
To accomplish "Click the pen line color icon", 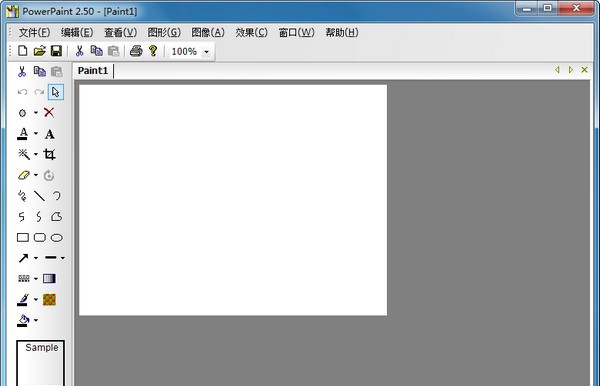I will (x=23, y=300).
